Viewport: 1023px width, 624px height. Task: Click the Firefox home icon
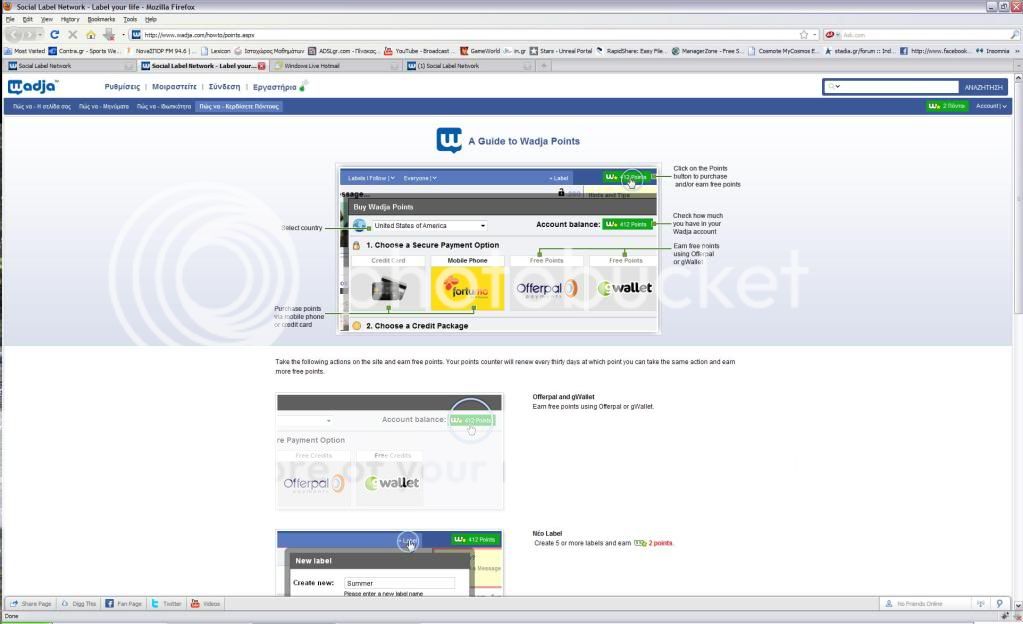tap(90, 34)
